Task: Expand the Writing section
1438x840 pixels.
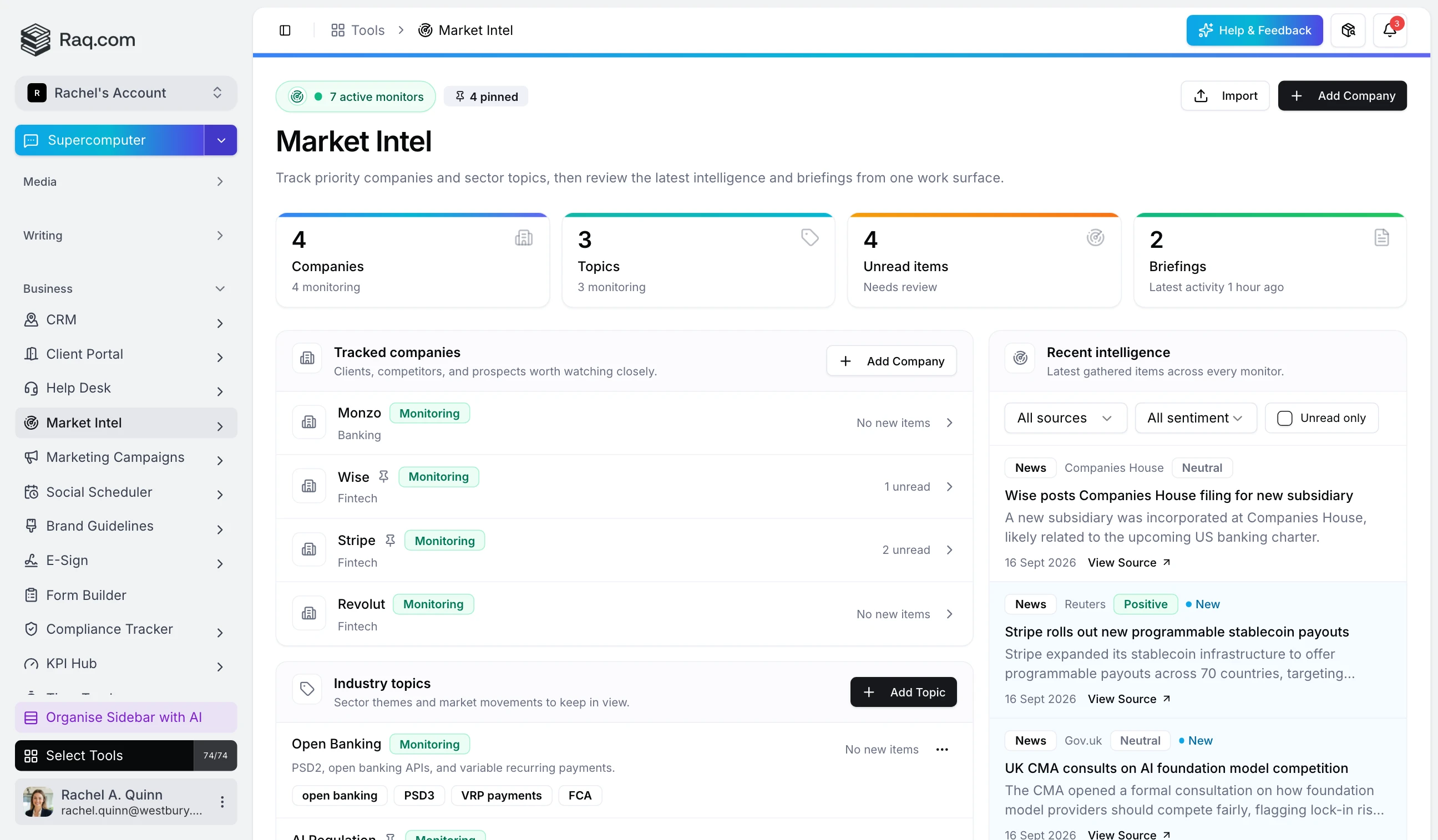Action: click(x=124, y=236)
